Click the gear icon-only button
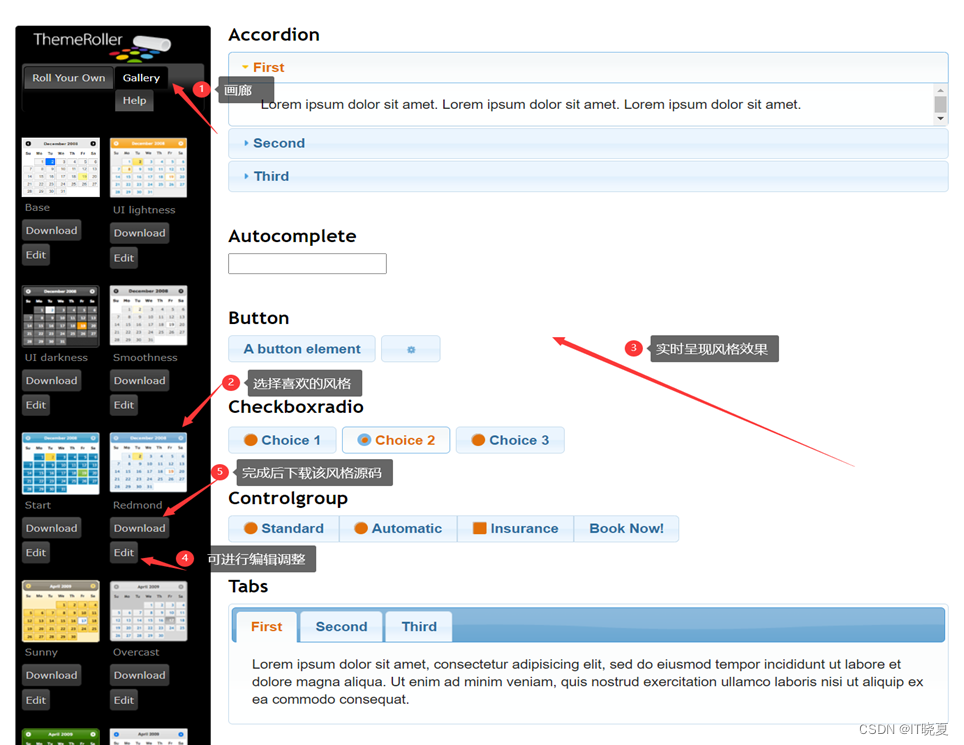The image size is (964, 745). pyautogui.click(x=411, y=349)
